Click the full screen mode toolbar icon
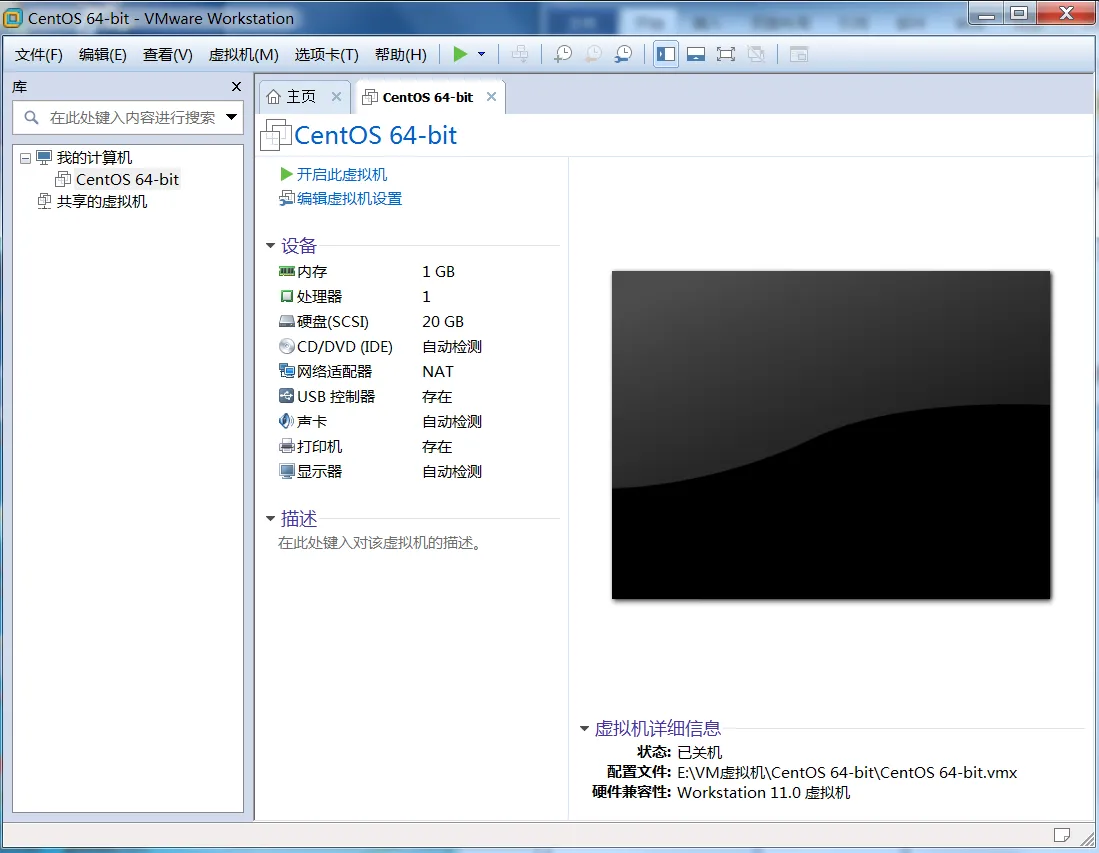The image size is (1099, 853). click(x=726, y=54)
